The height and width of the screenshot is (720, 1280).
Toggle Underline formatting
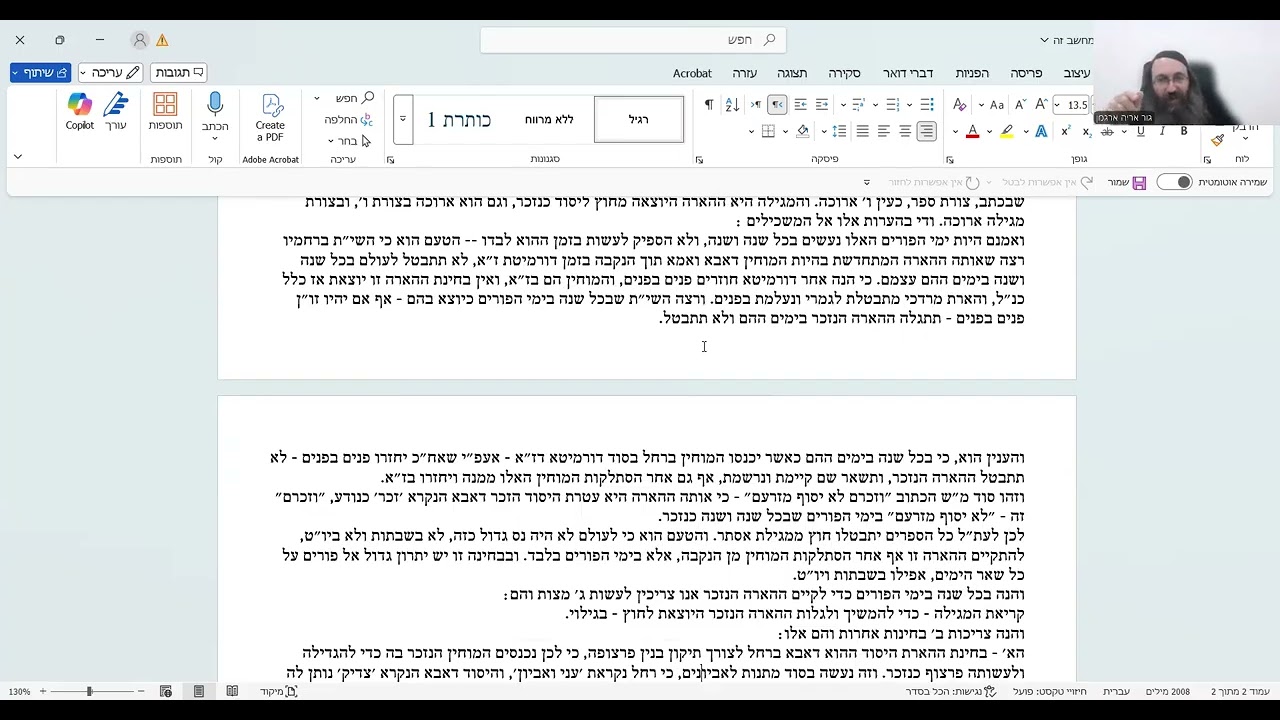[1141, 131]
